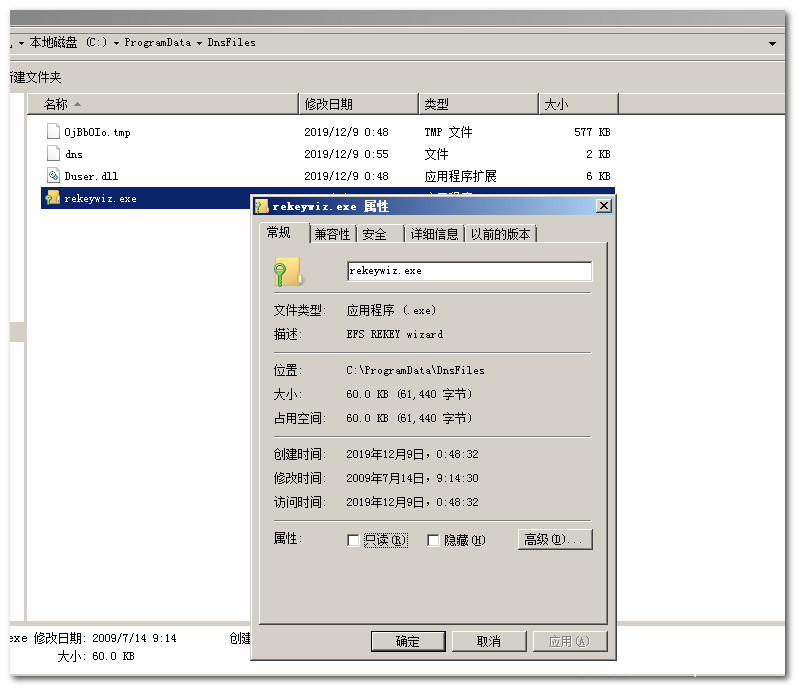
Task: Click the dns file icon
Action: pyautogui.click(x=53, y=153)
